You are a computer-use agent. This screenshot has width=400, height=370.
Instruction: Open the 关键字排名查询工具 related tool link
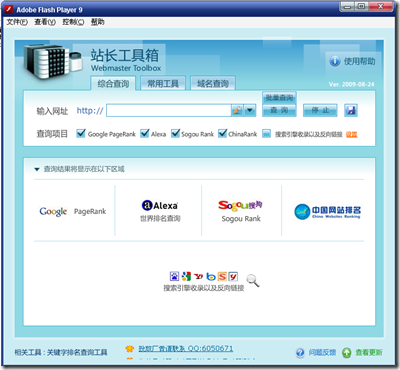[x=77, y=352]
